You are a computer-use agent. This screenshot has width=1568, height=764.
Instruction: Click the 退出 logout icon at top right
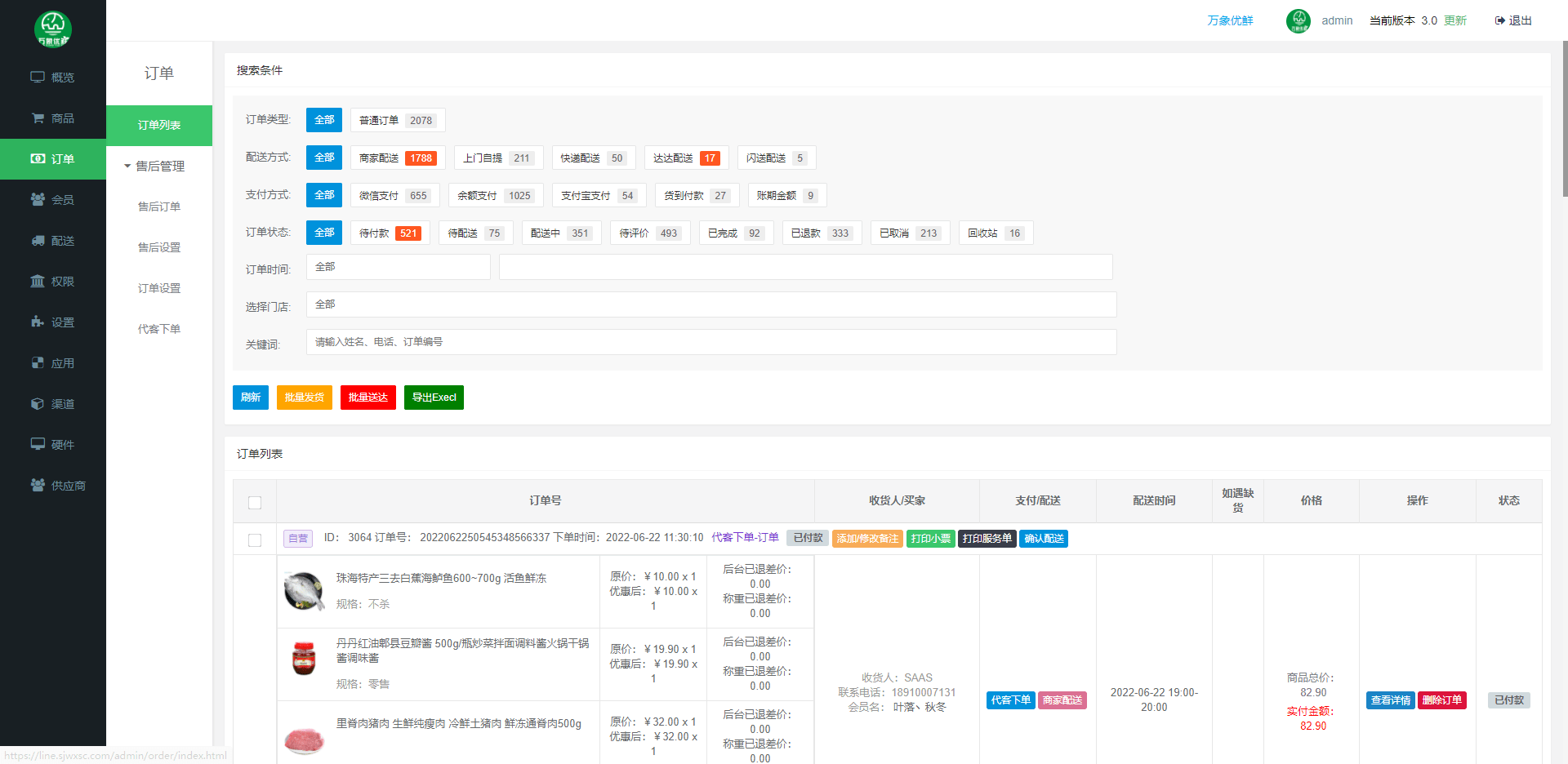tap(1499, 20)
